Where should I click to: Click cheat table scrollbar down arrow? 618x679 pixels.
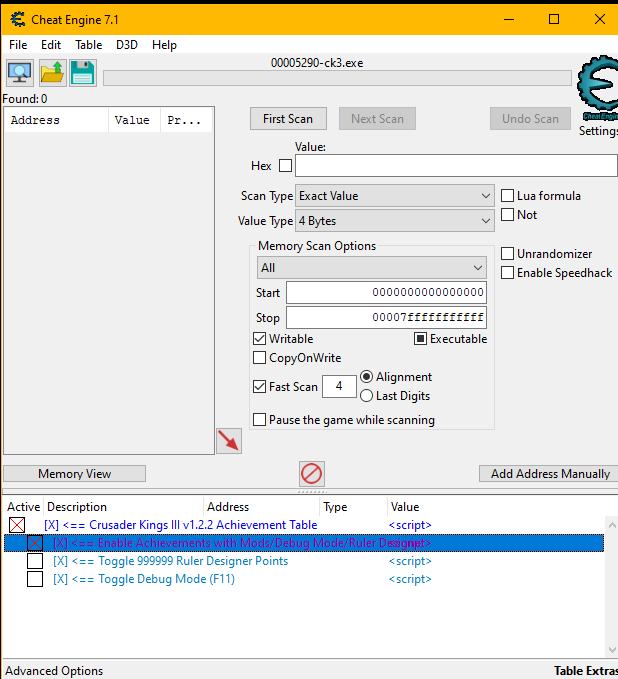click(x=612, y=649)
